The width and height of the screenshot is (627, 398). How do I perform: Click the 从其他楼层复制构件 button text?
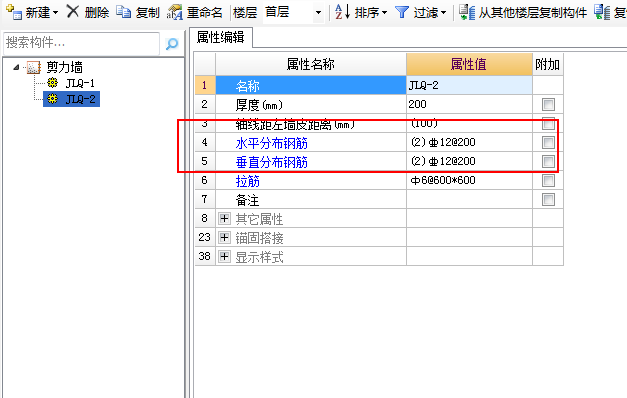point(533,13)
